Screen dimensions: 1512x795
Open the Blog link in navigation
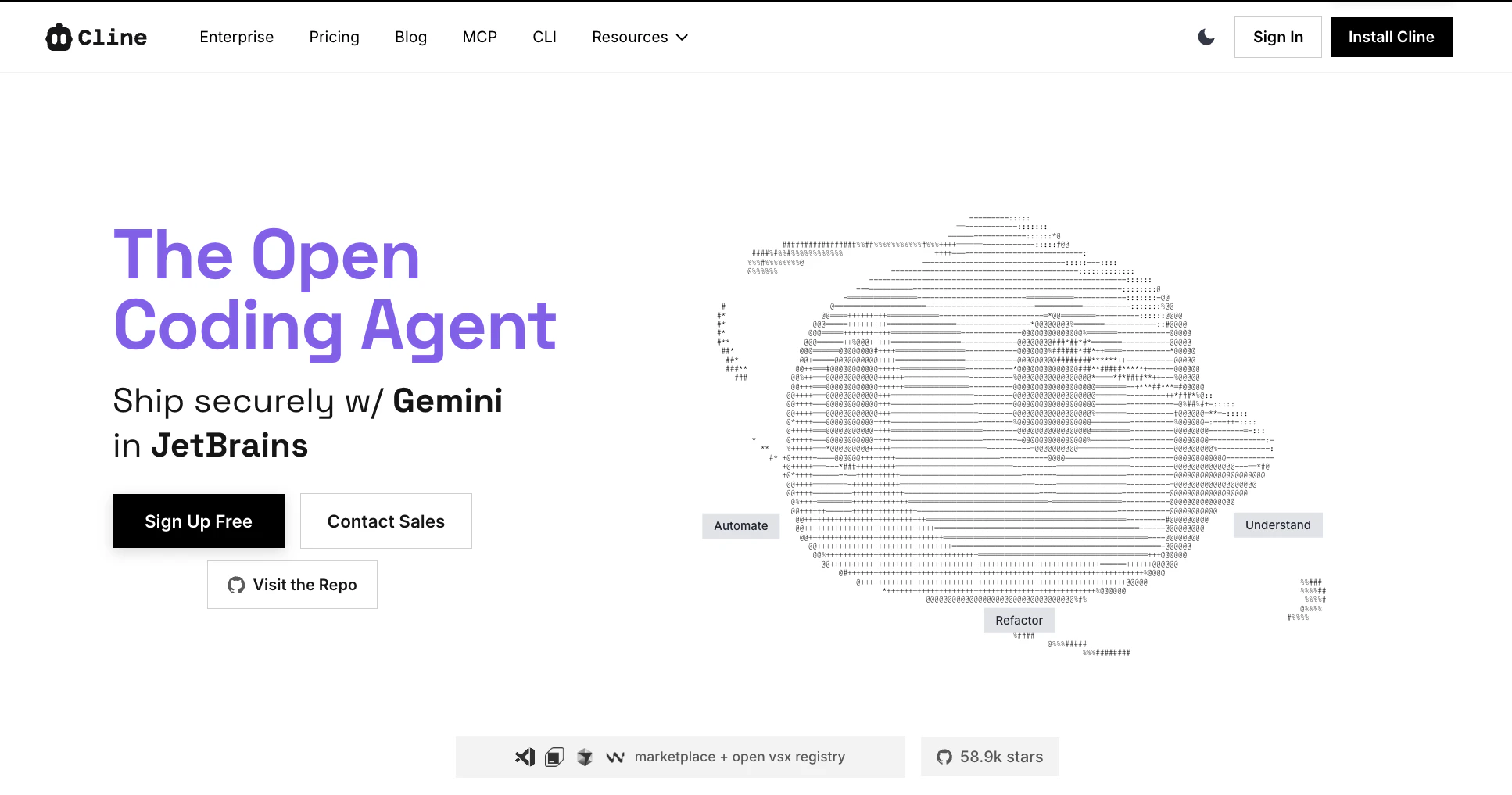point(411,37)
